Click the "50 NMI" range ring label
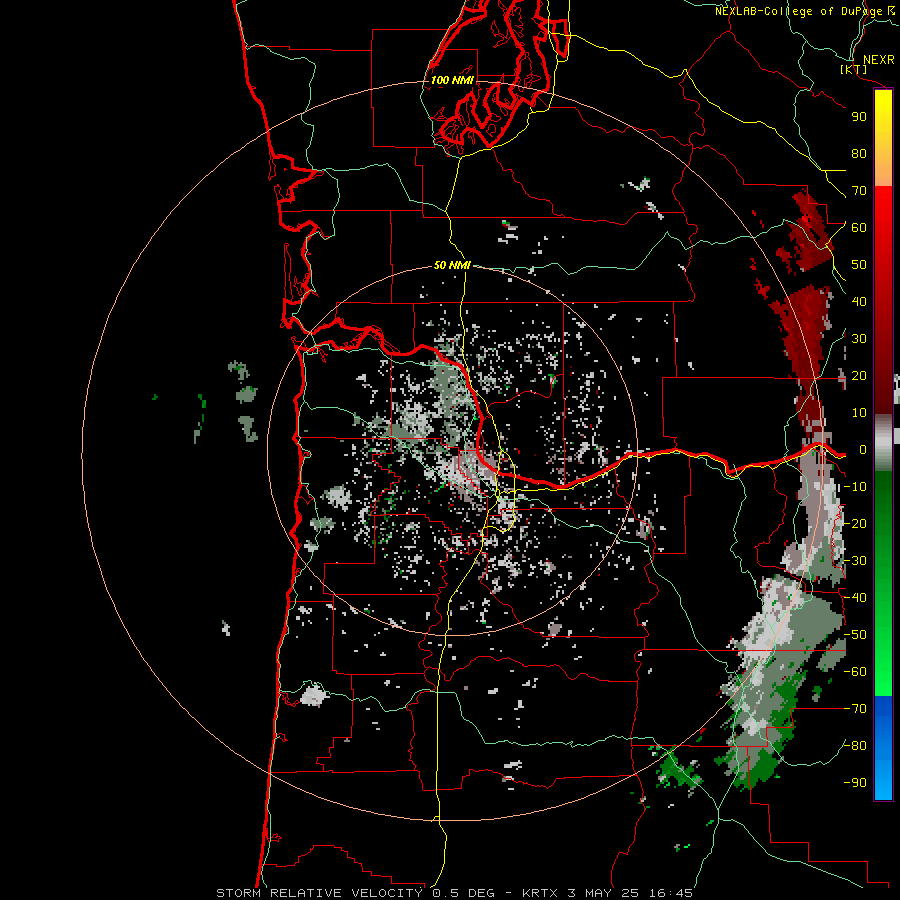The width and height of the screenshot is (900, 900). (x=452, y=265)
